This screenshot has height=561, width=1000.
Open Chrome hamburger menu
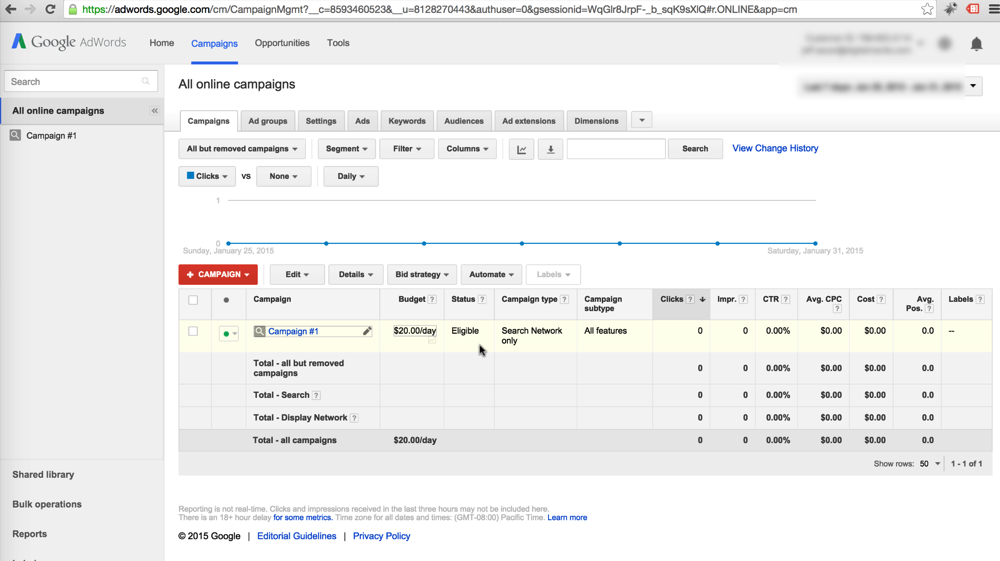click(x=993, y=10)
